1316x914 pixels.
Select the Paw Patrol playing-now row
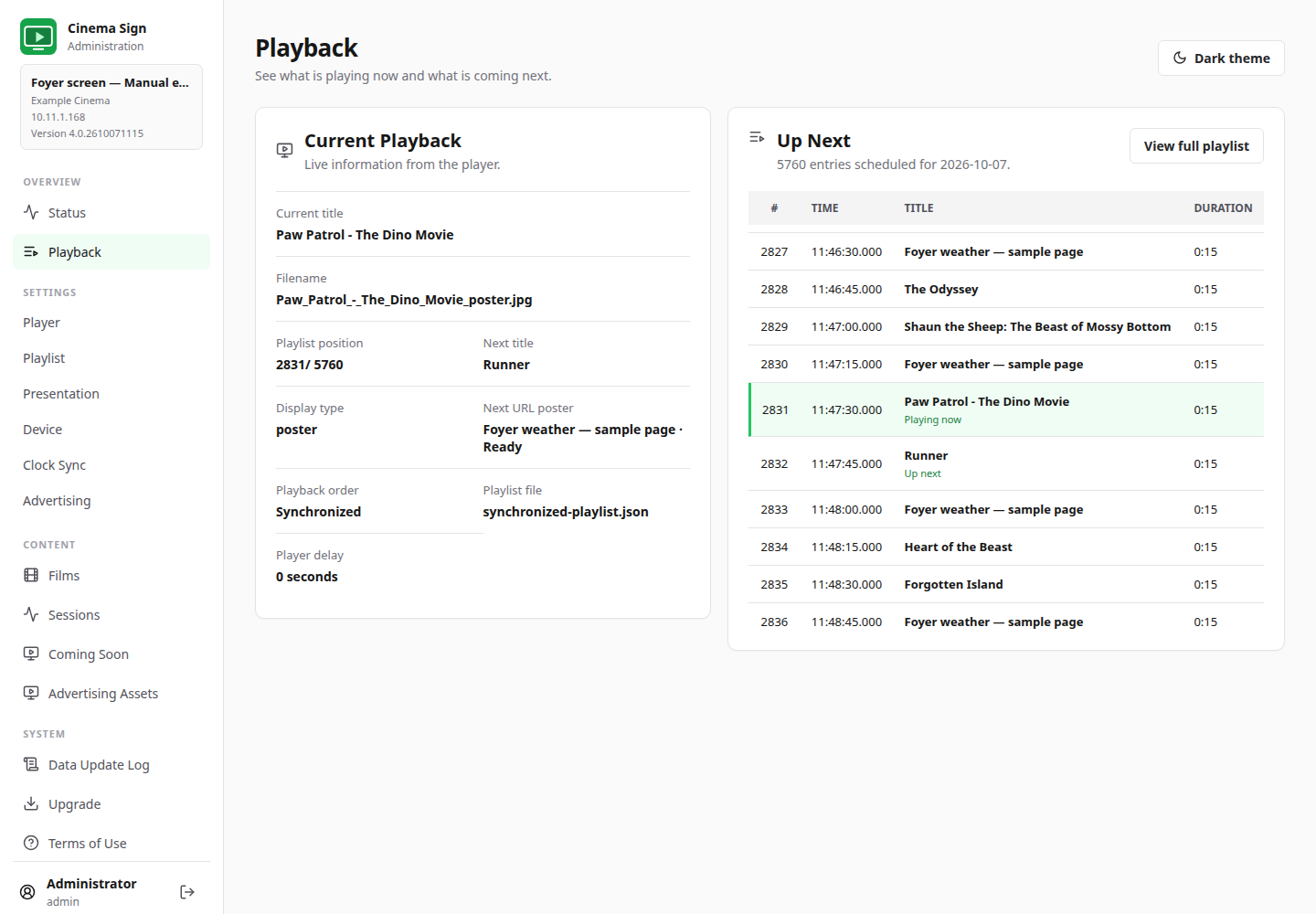coord(1006,409)
